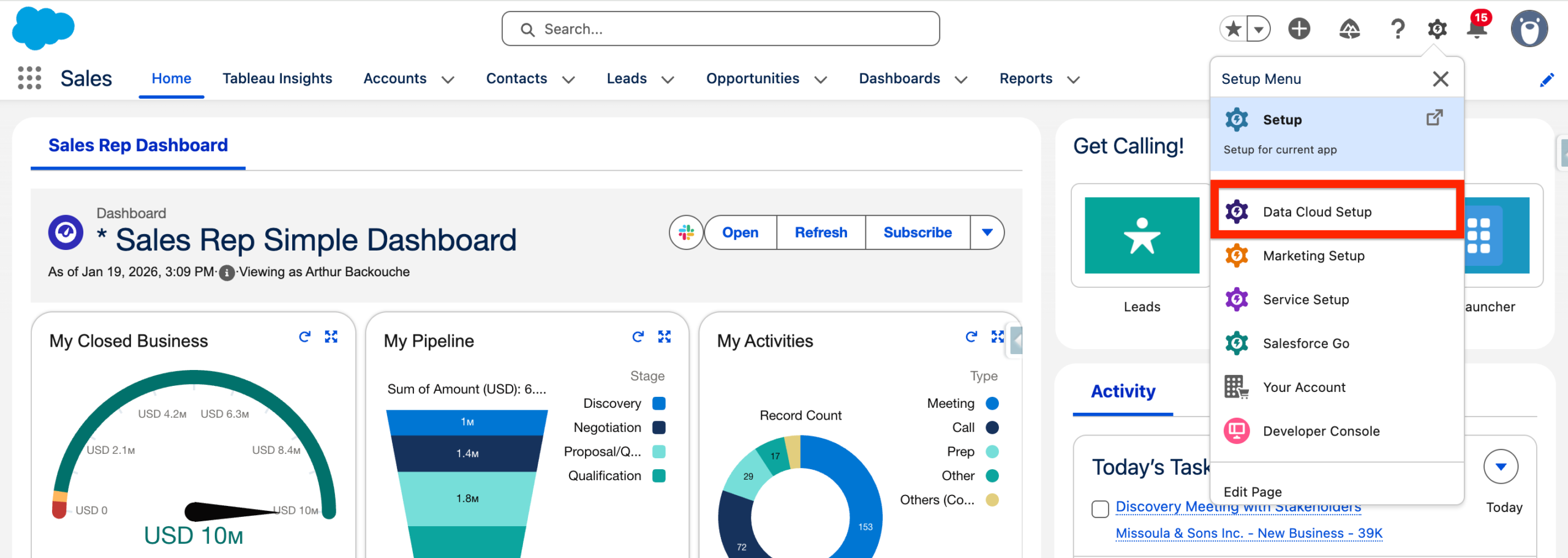This screenshot has height=558, width=1568.
Task: Expand the Opportunities tab dropdown chevron
Action: (x=821, y=80)
